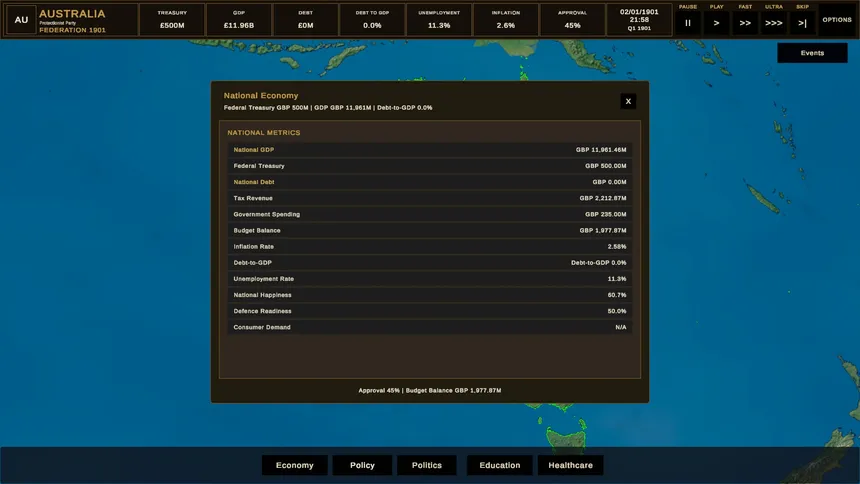Click the AUSTRALIA country title

tap(72, 14)
